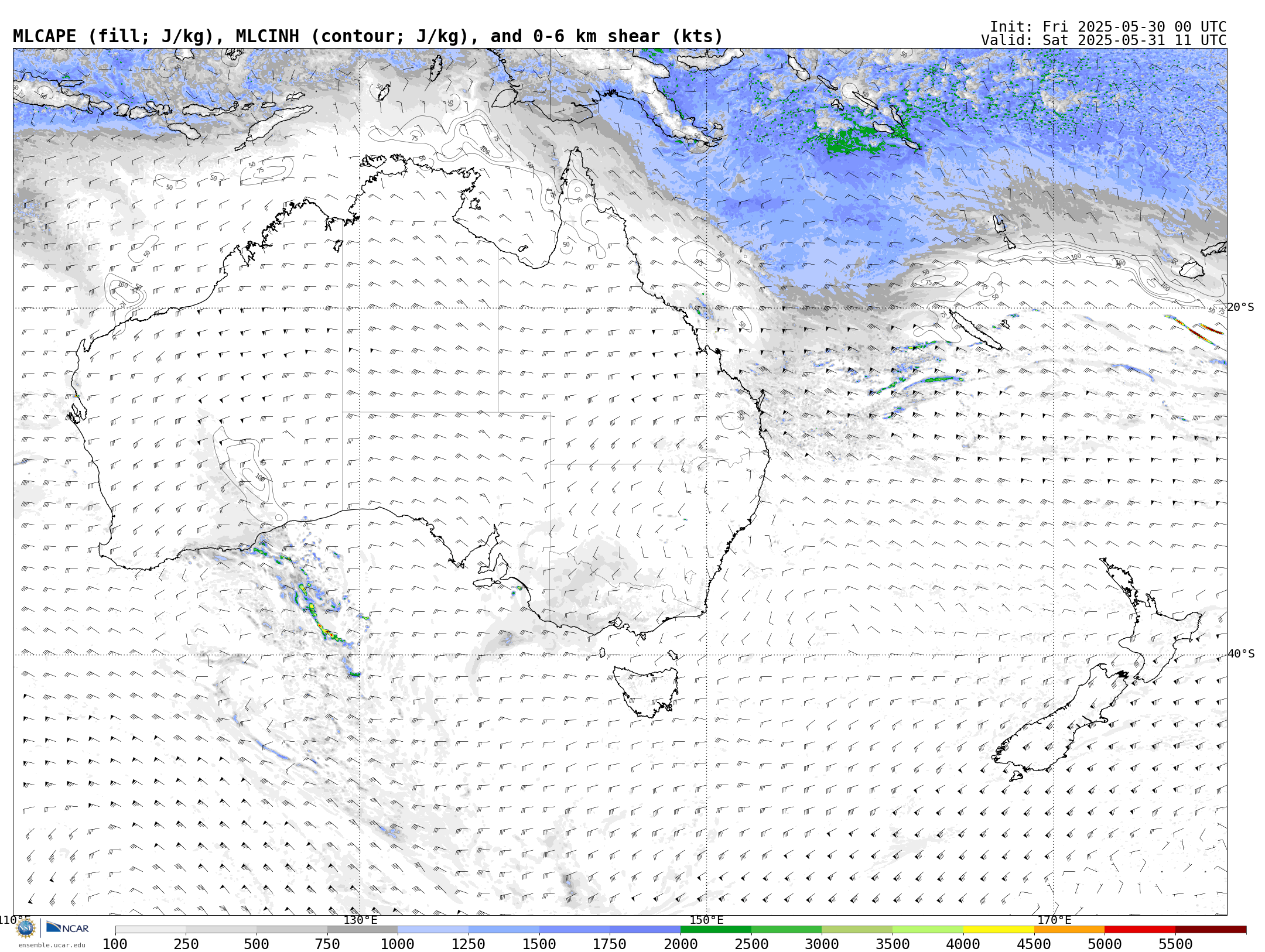1265x952 pixels.
Task: Pick the dark gray swatch between 750 and 1000
Action: point(363,930)
